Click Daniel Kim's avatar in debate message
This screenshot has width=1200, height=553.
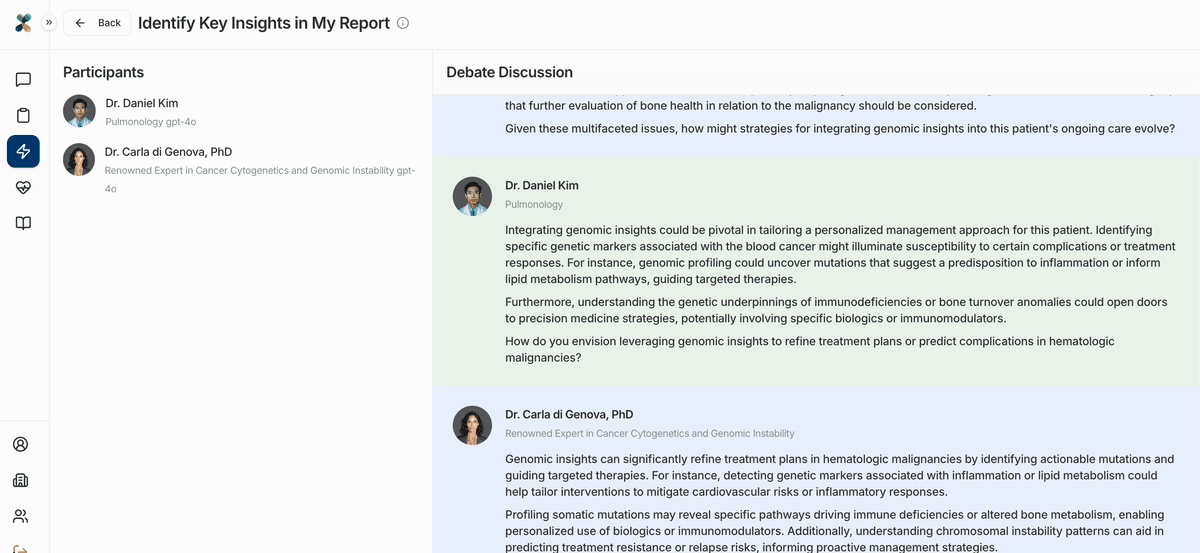(x=472, y=196)
